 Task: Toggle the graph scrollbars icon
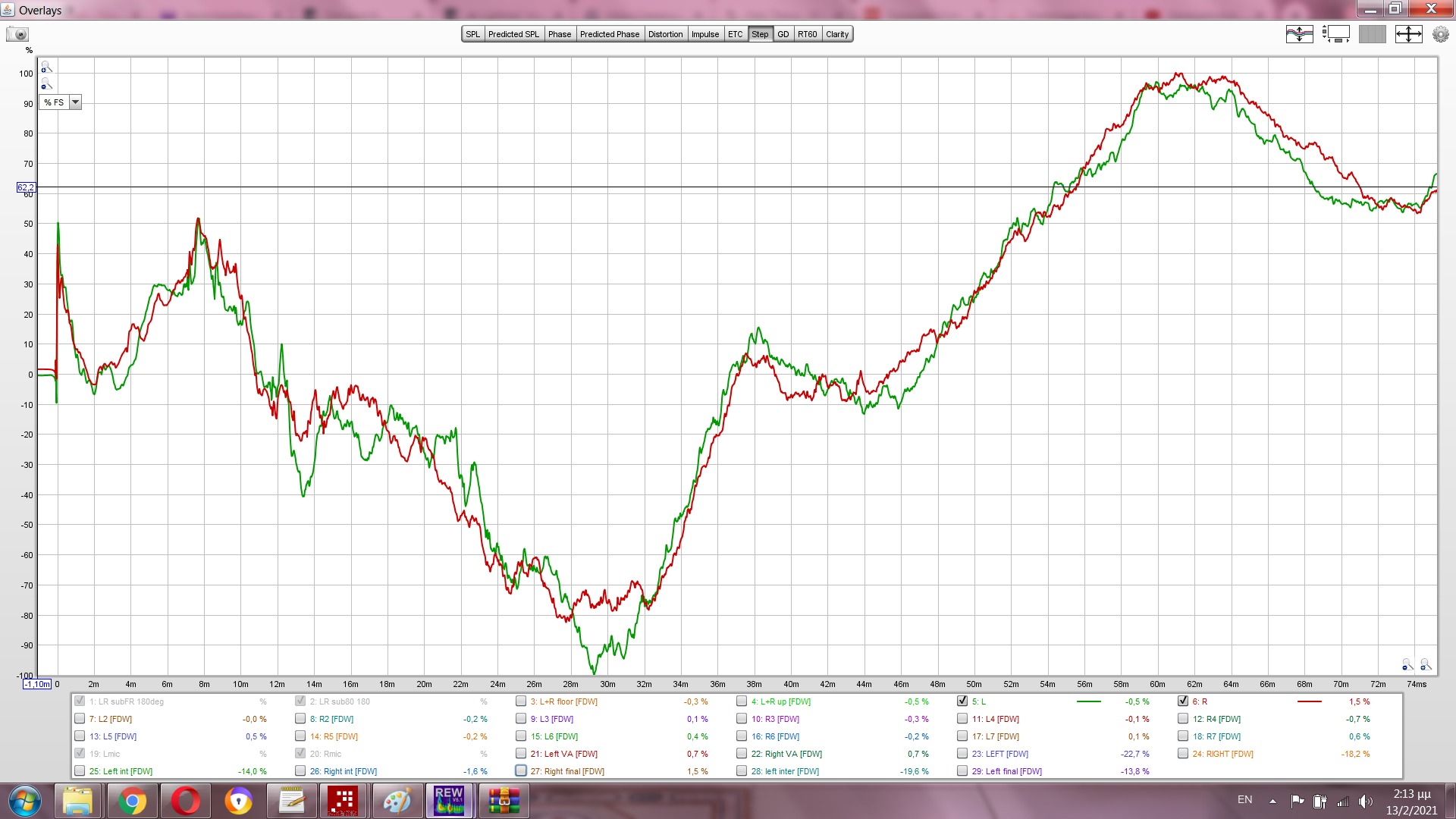coord(1336,34)
